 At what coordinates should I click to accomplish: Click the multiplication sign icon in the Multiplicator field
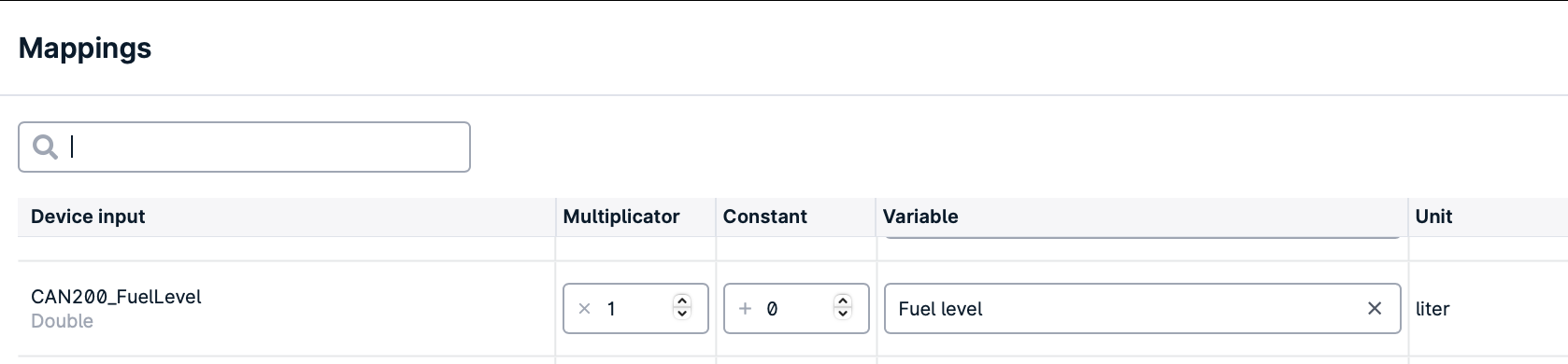(584, 308)
